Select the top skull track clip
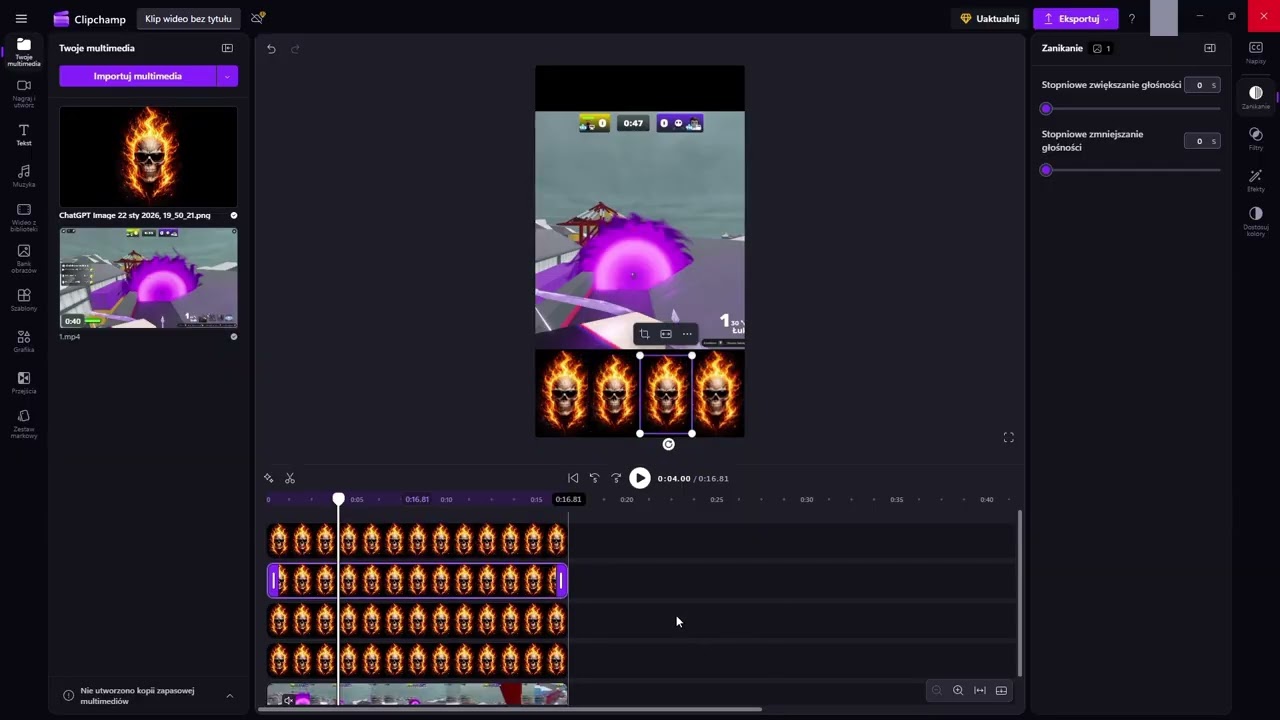The width and height of the screenshot is (1280, 720). (x=417, y=541)
